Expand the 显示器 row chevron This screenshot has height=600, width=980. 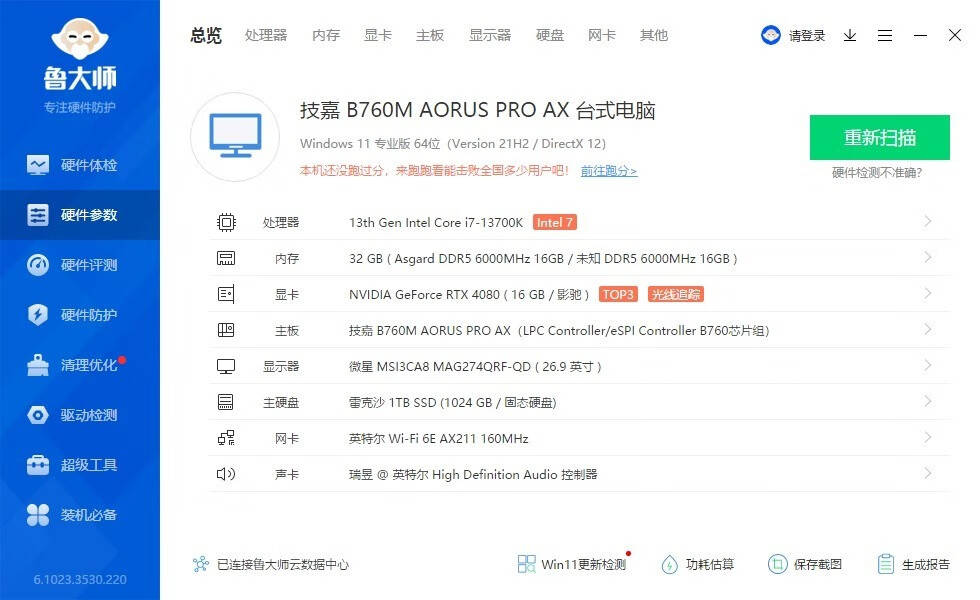pos(928,365)
